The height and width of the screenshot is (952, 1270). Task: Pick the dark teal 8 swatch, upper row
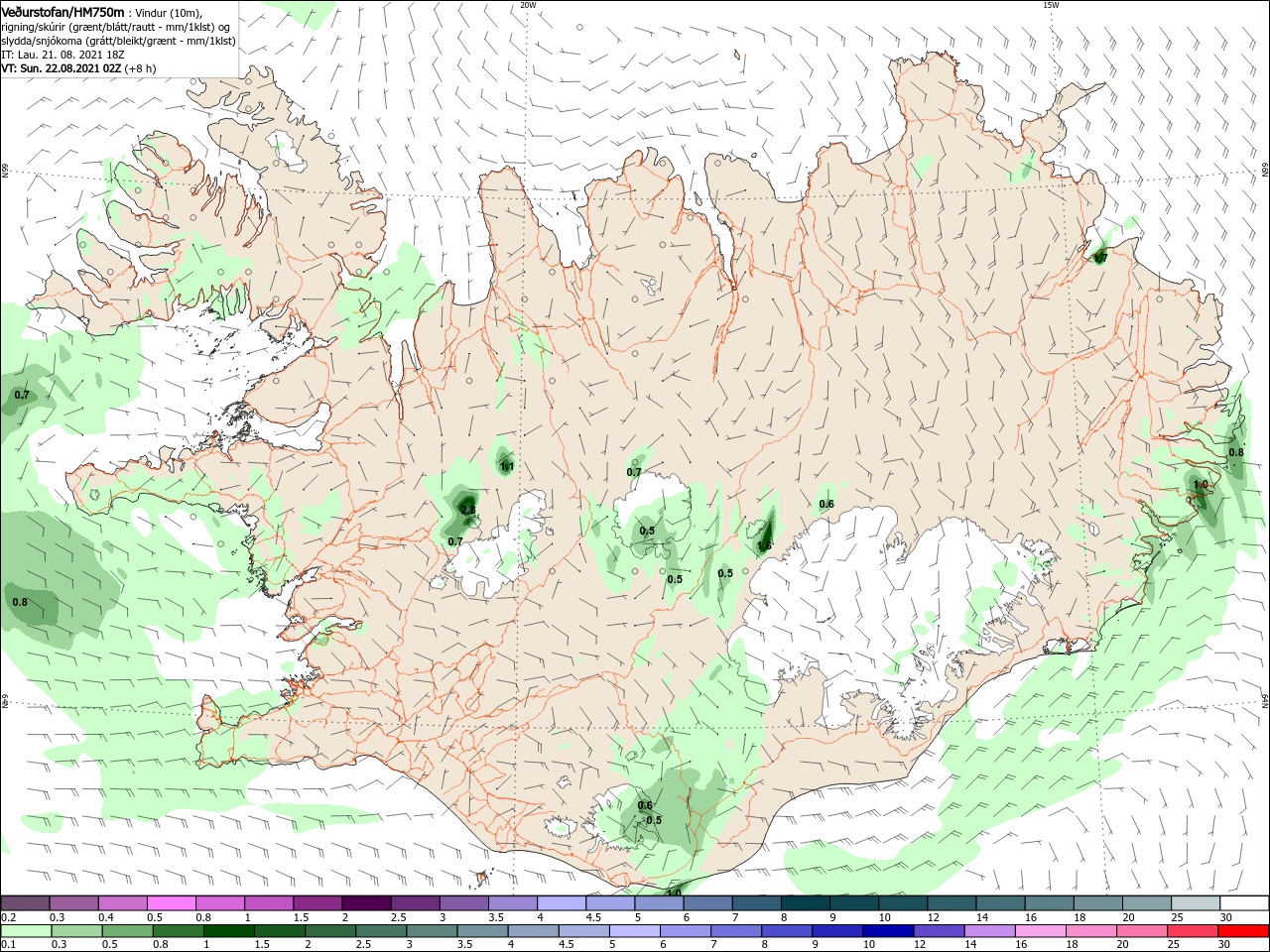tap(806, 903)
